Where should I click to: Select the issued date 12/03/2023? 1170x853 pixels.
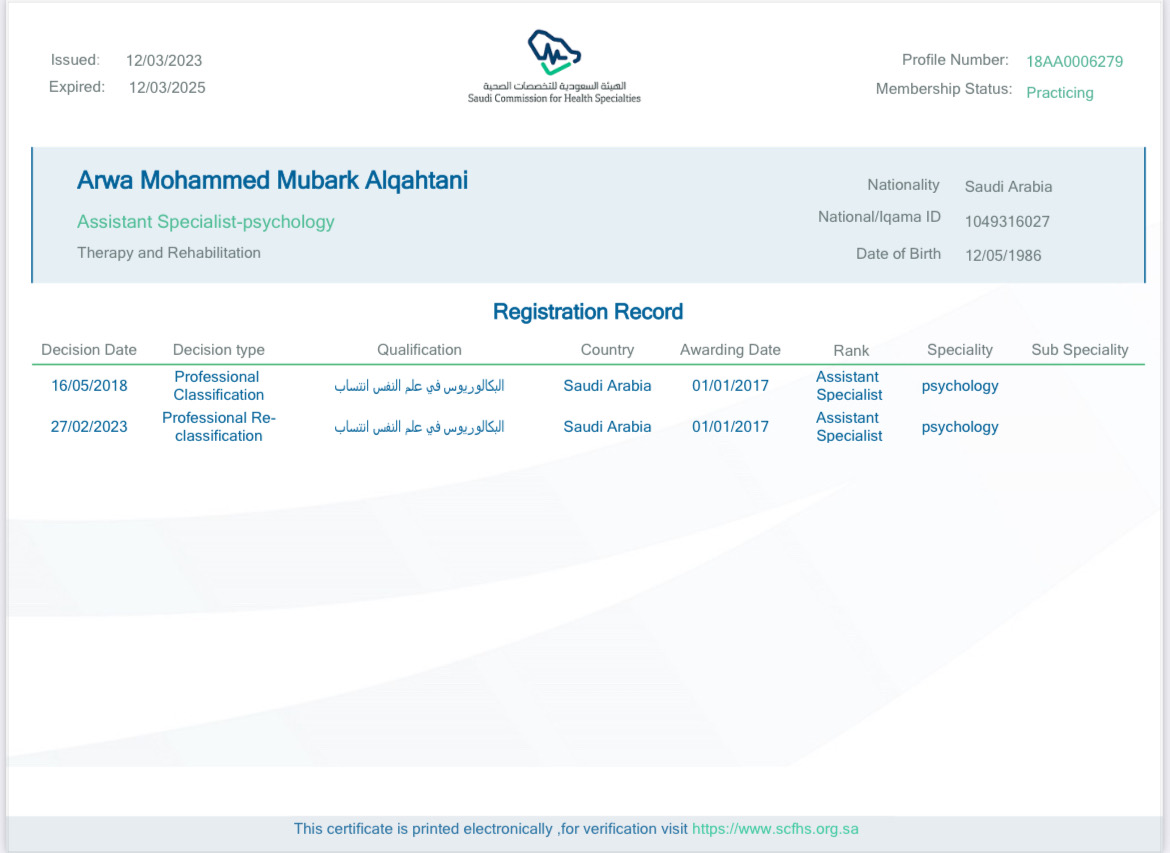tap(164, 61)
